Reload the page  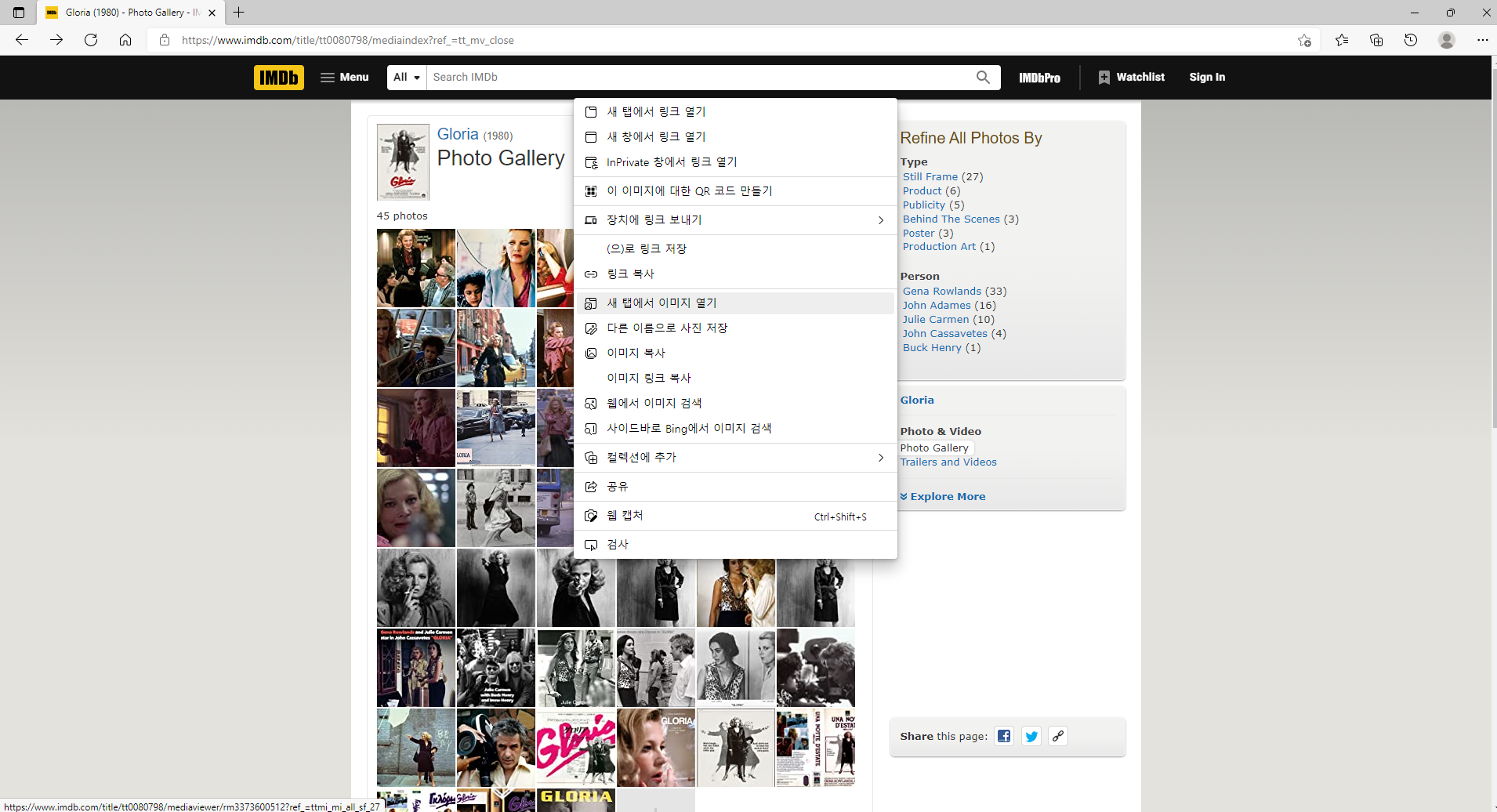click(91, 40)
